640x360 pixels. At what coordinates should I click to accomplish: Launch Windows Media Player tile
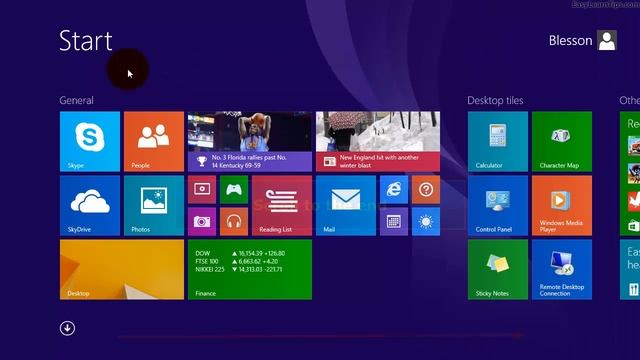point(562,205)
